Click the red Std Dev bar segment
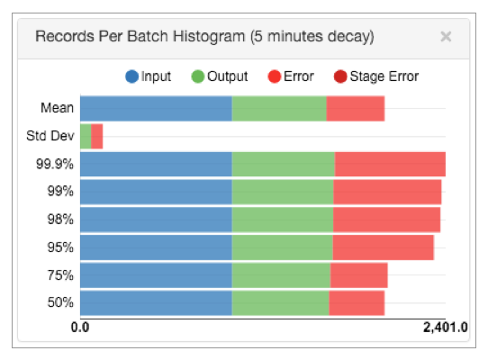Viewport: 488px width, 360px height. [x=97, y=136]
